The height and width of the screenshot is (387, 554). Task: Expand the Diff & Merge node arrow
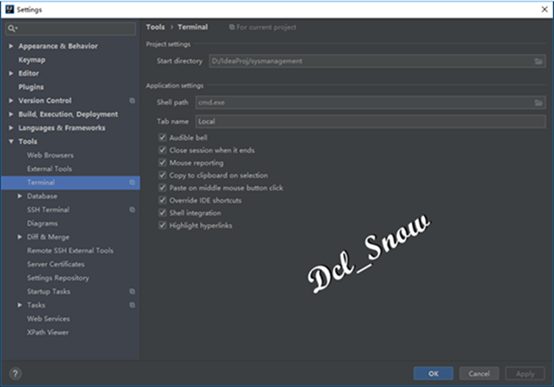tap(20, 237)
